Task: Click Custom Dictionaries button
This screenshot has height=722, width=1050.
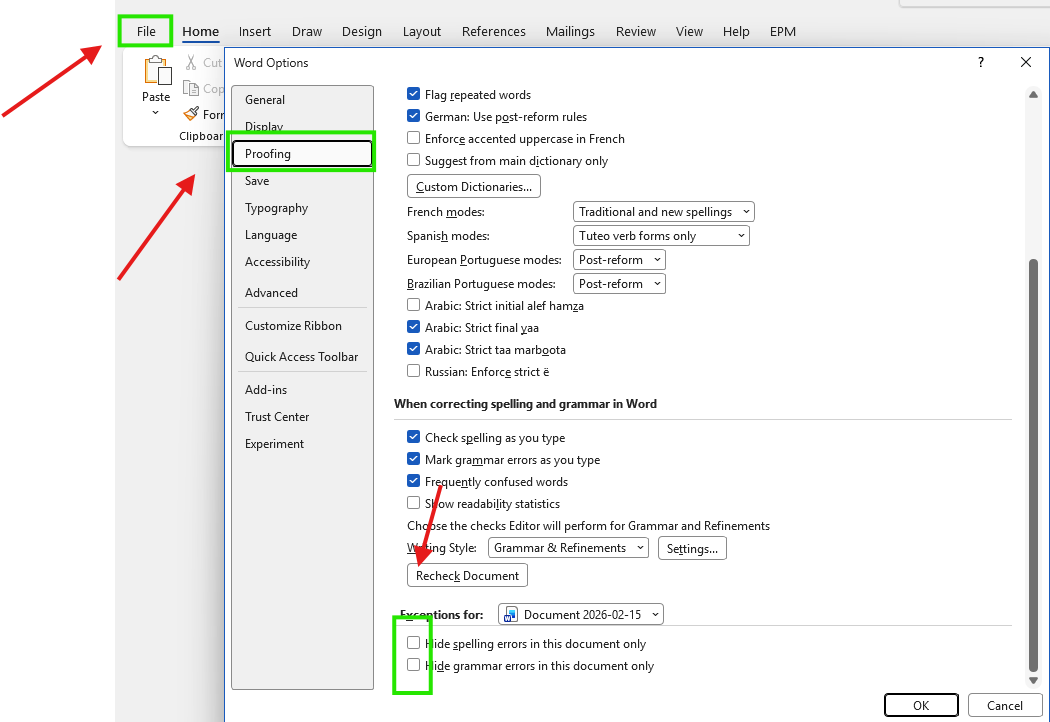Action: click(473, 186)
